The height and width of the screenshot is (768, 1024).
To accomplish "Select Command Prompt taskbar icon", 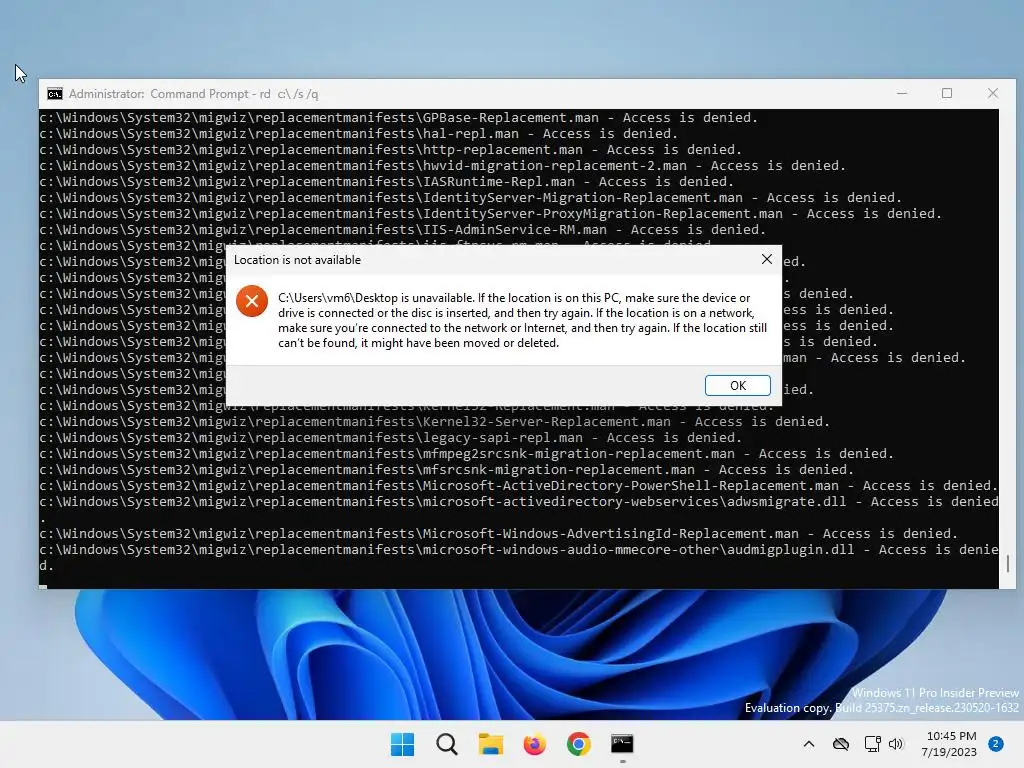I will (622, 744).
